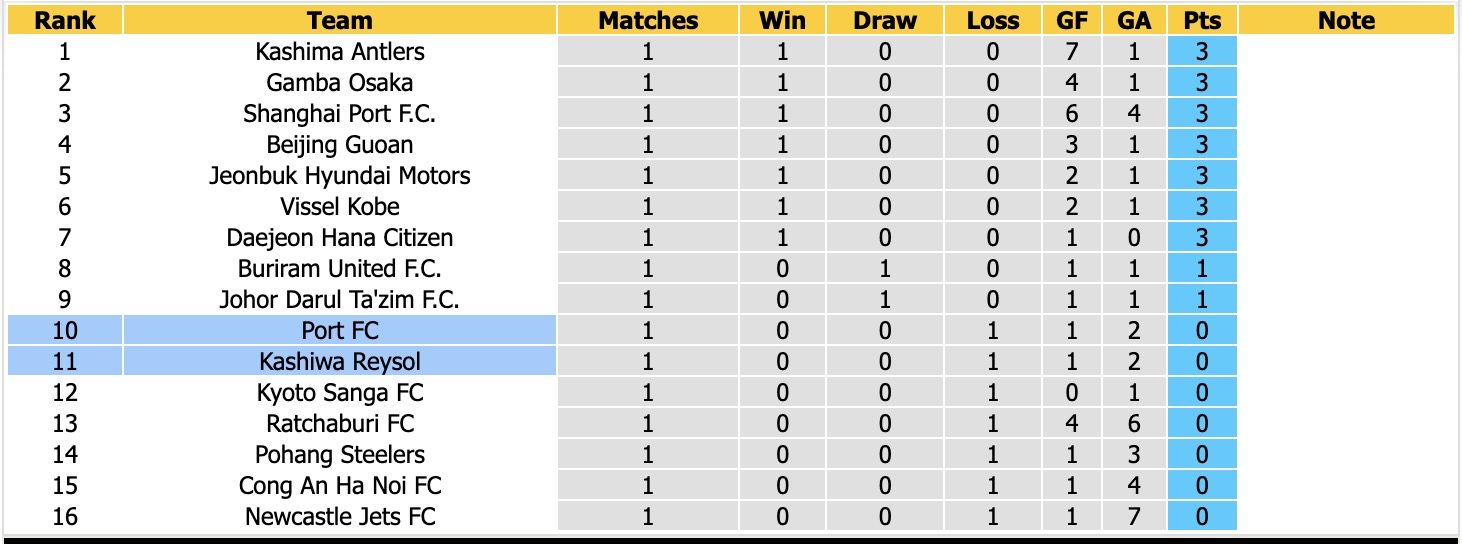Select the Matches column header
1462x544 pixels.
click(648, 20)
